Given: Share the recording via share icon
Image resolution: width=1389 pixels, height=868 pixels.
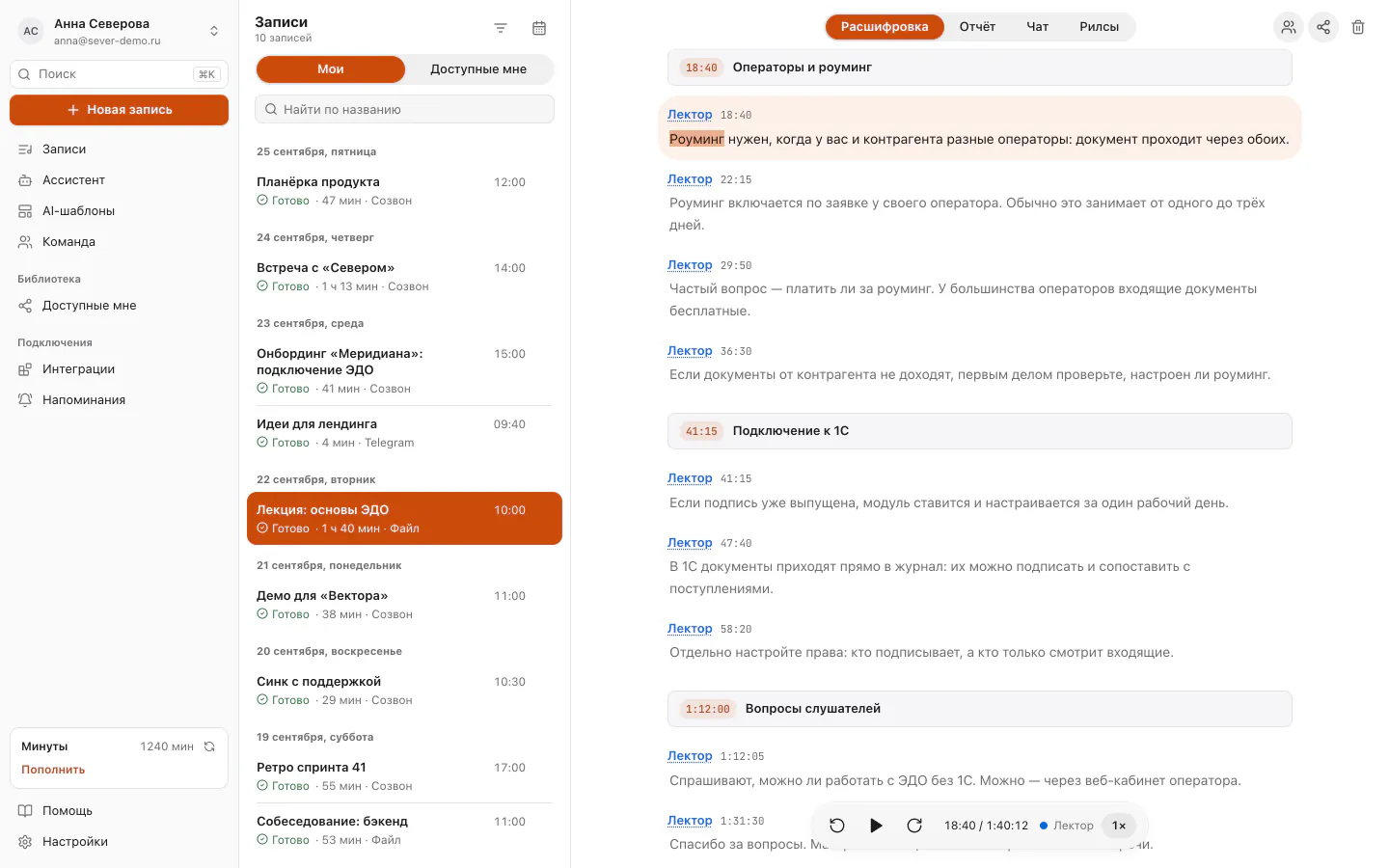Looking at the screenshot, I should click(1323, 27).
